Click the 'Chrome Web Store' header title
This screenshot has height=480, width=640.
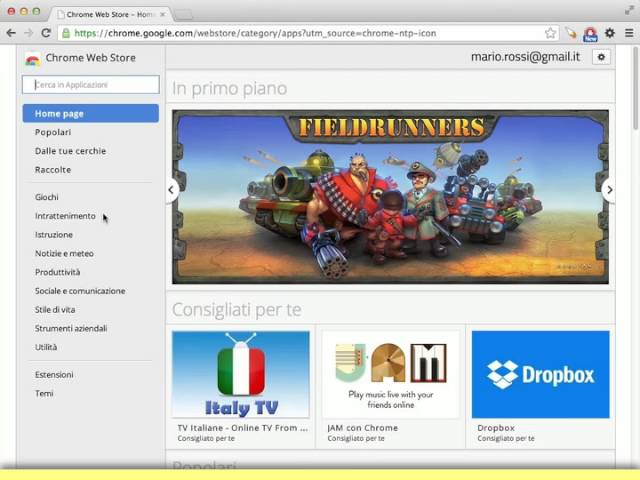tap(91, 58)
